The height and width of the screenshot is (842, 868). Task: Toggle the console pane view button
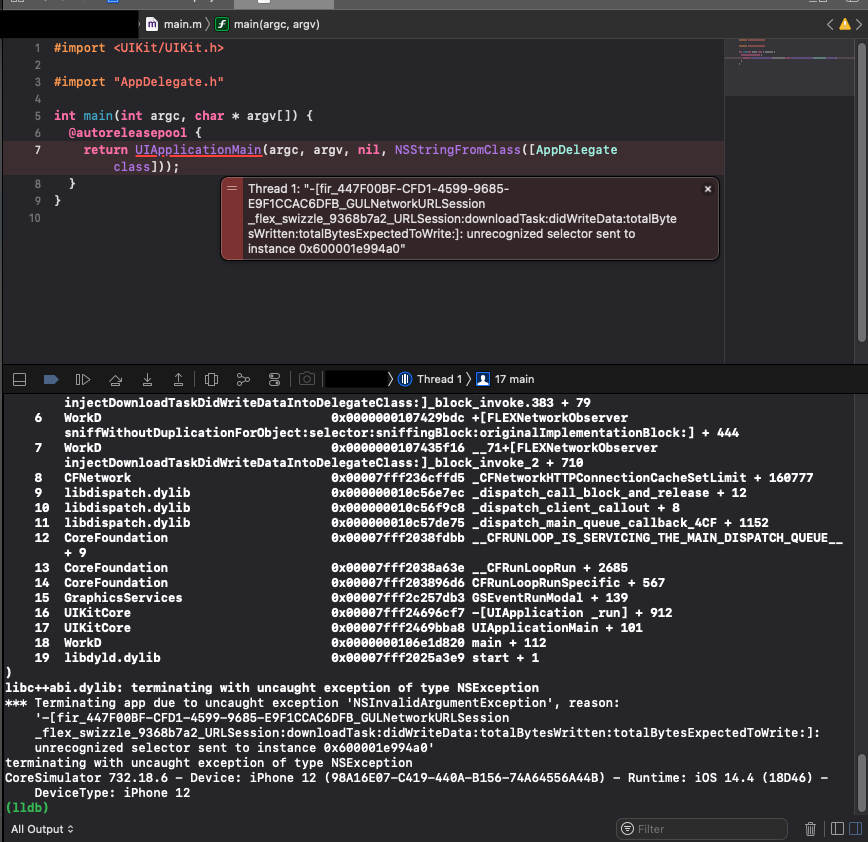coord(856,829)
